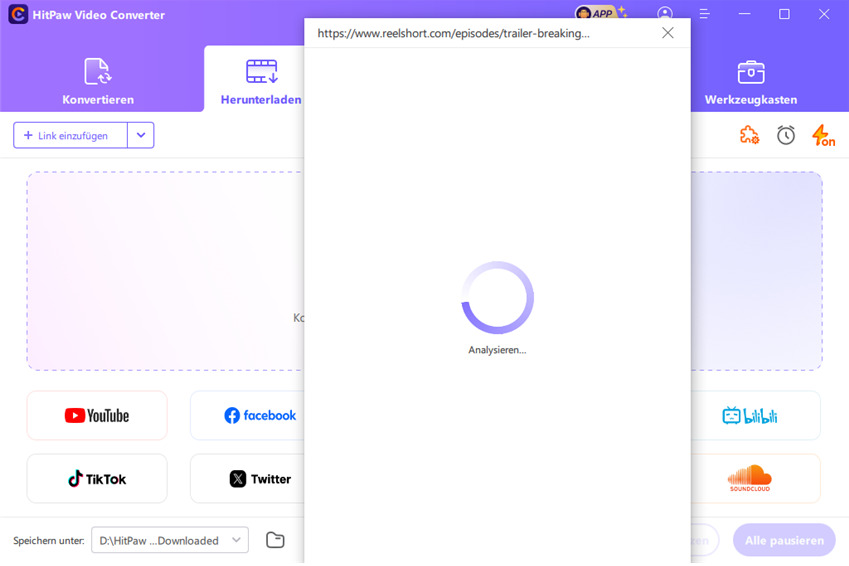
Task: Click the Alle pausieren button
Action: pyautogui.click(x=783, y=540)
